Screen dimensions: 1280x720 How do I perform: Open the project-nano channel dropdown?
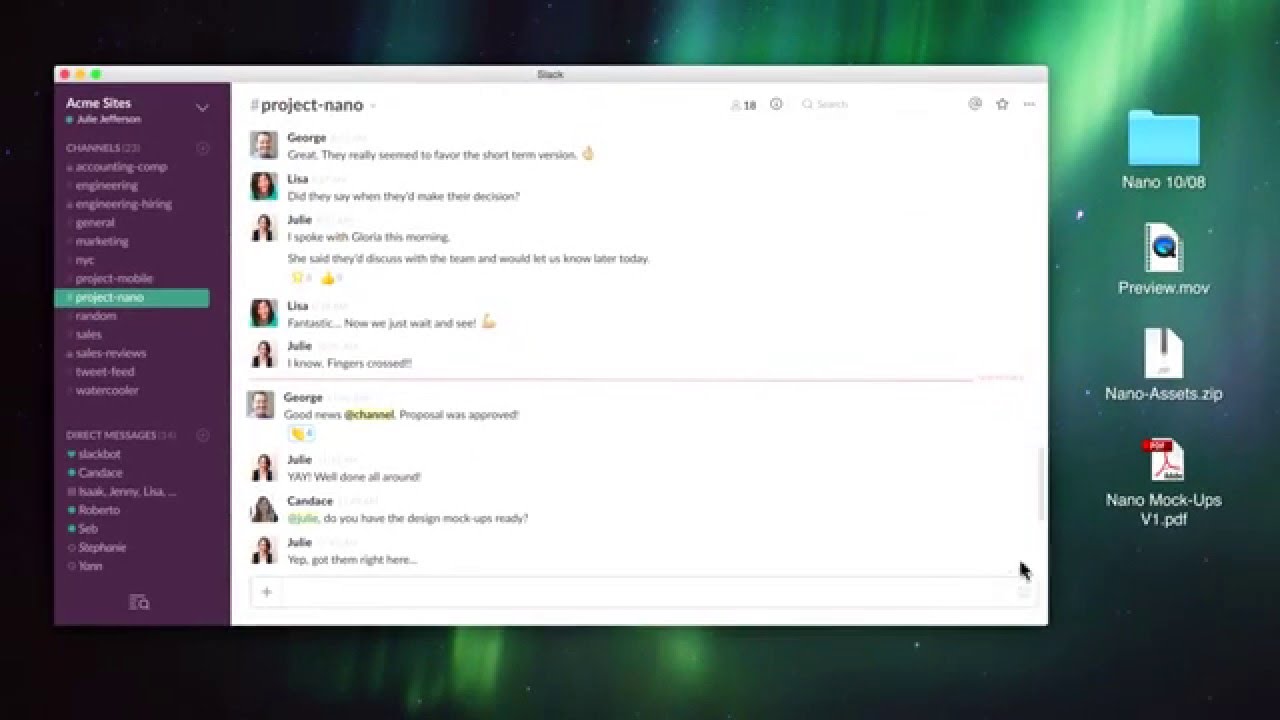point(371,104)
